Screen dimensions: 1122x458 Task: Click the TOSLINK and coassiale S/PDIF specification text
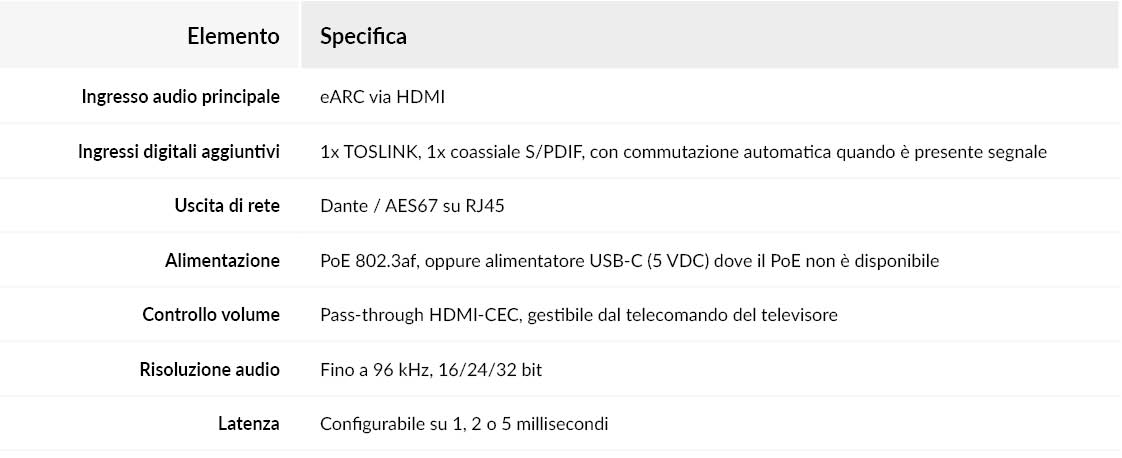[683, 152]
